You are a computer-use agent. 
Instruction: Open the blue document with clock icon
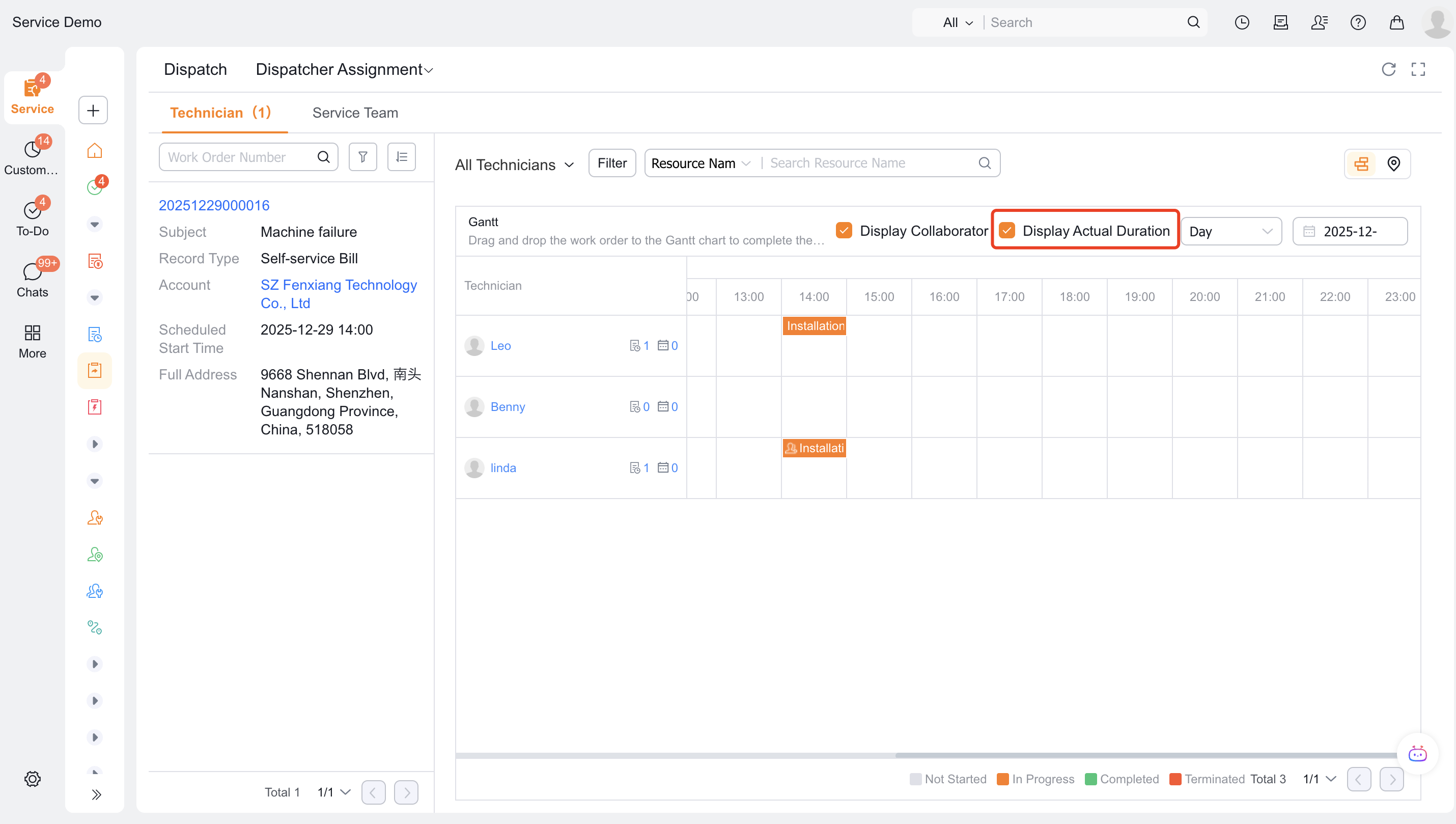click(95, 334)
